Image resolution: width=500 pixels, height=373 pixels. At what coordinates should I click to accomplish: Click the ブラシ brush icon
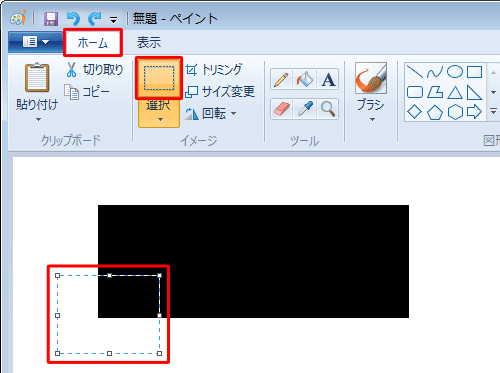point(371,78)
